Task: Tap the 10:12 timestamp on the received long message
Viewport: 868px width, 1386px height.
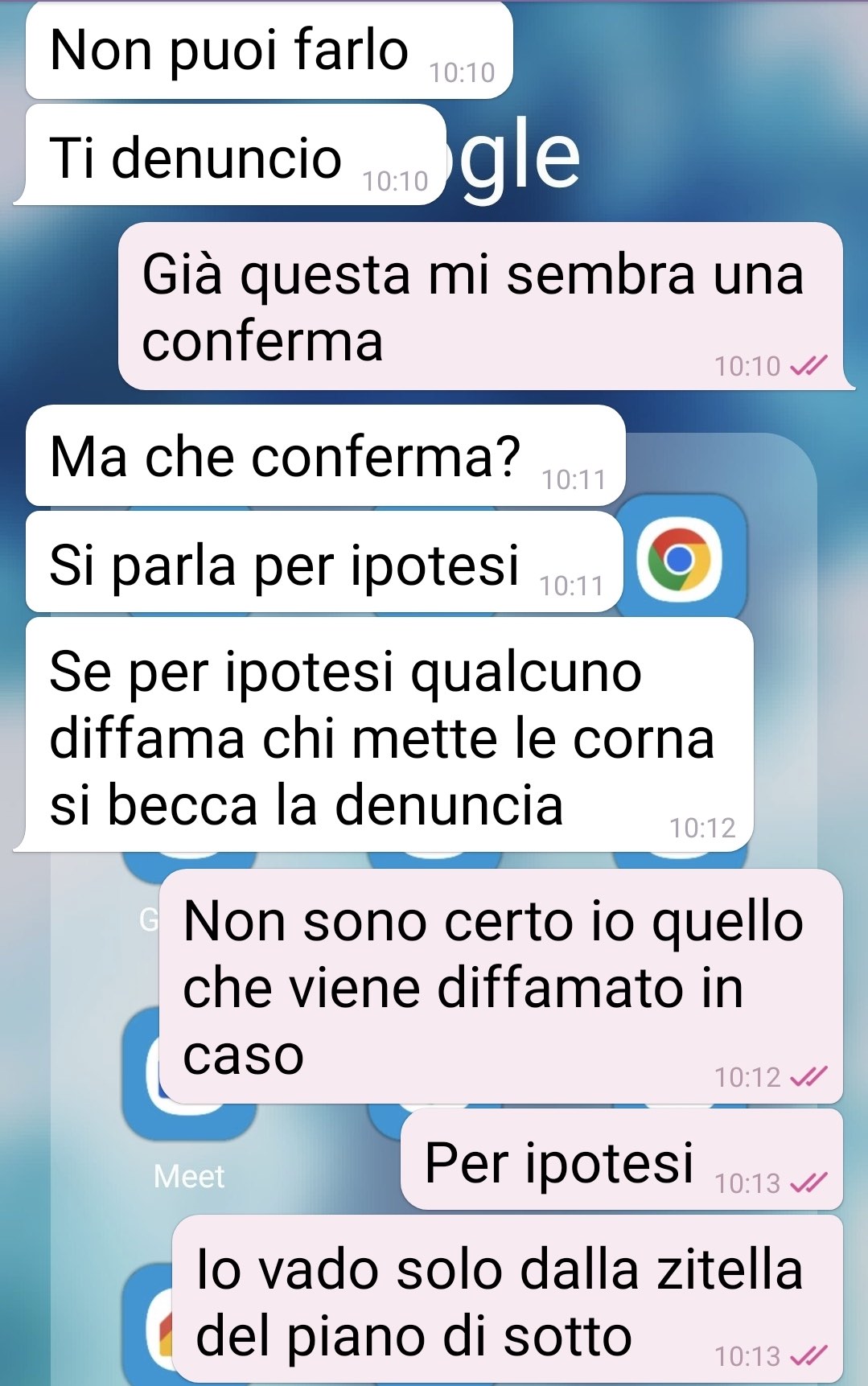Action: (x=702, y=828)
